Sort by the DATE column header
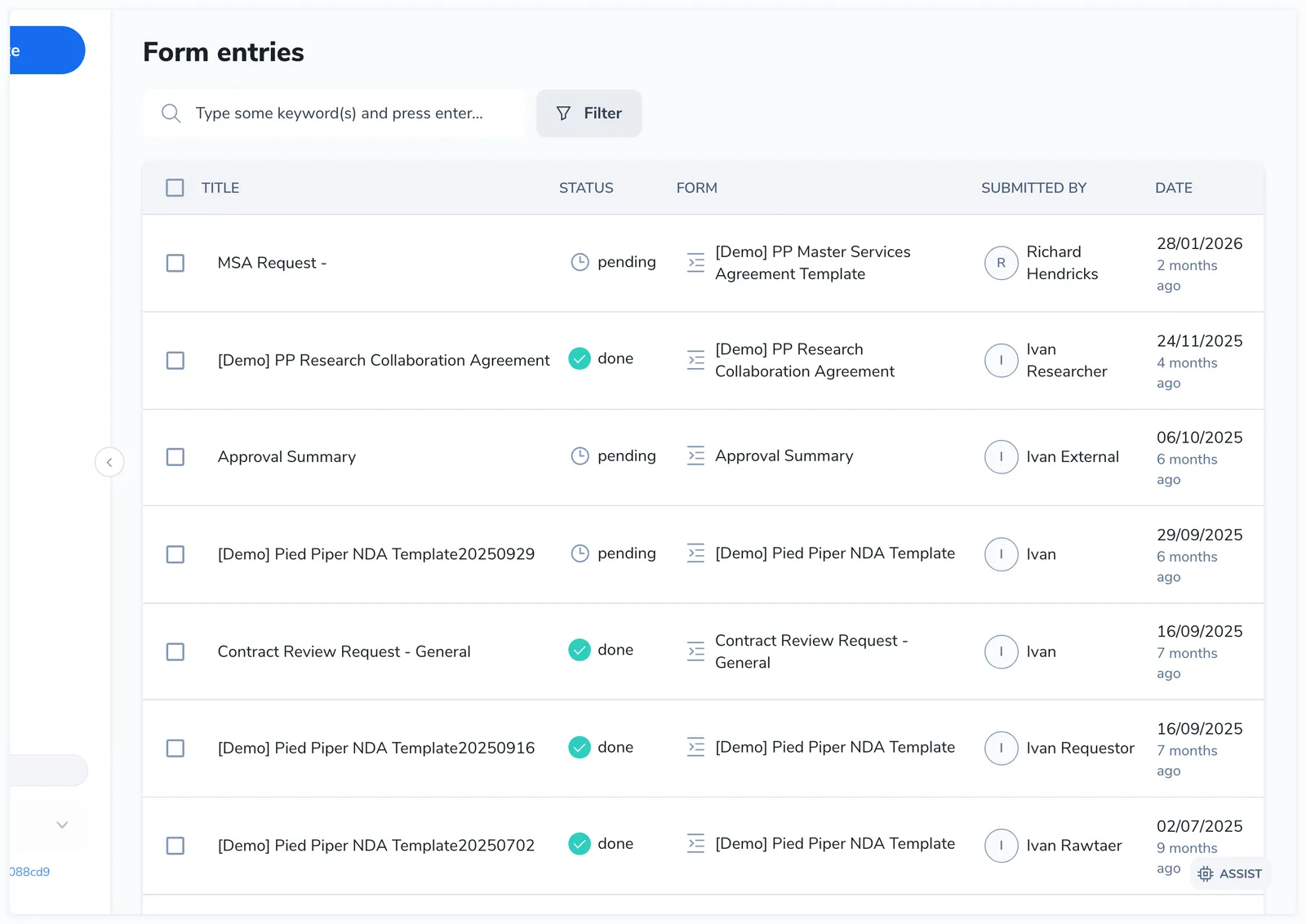 click(x=1174, y=188)
